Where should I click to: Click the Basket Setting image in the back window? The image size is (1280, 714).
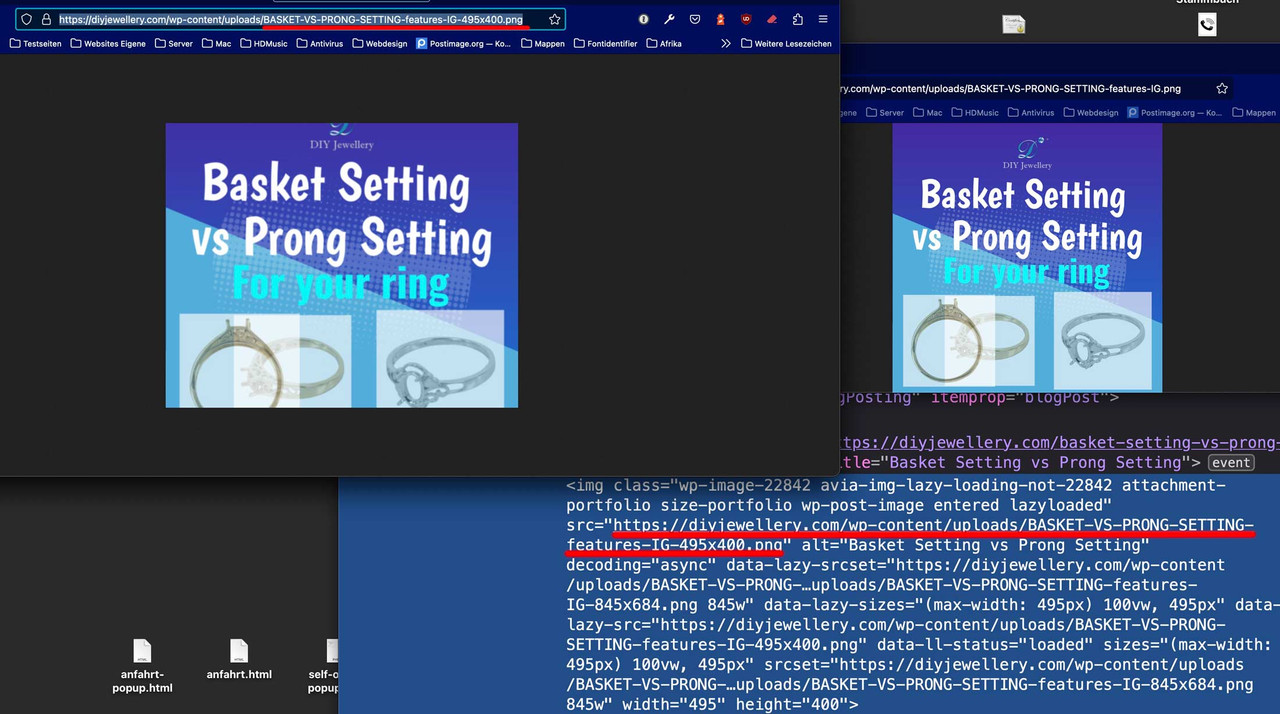(x=1027, y=257)
